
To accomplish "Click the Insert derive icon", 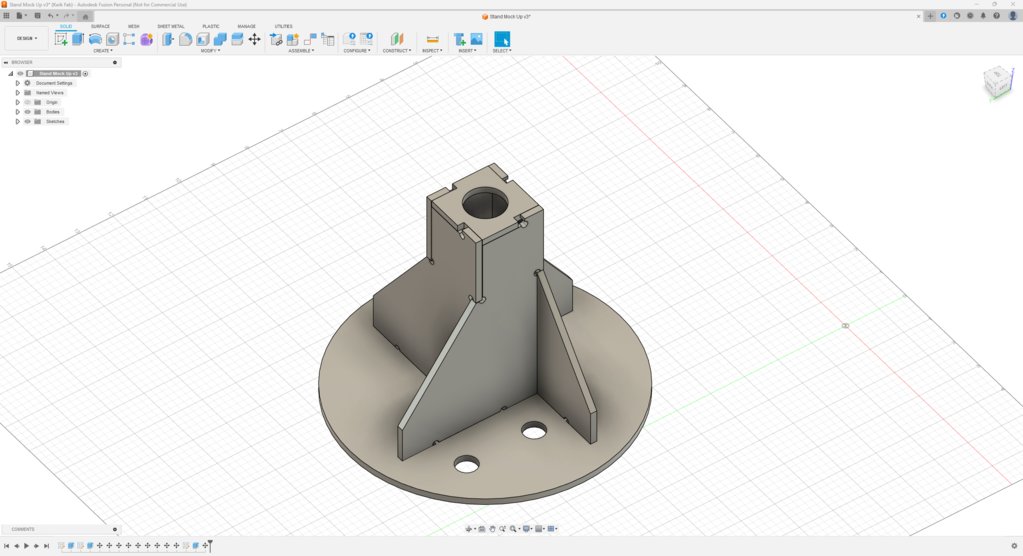I will click(x=459, y=39).
